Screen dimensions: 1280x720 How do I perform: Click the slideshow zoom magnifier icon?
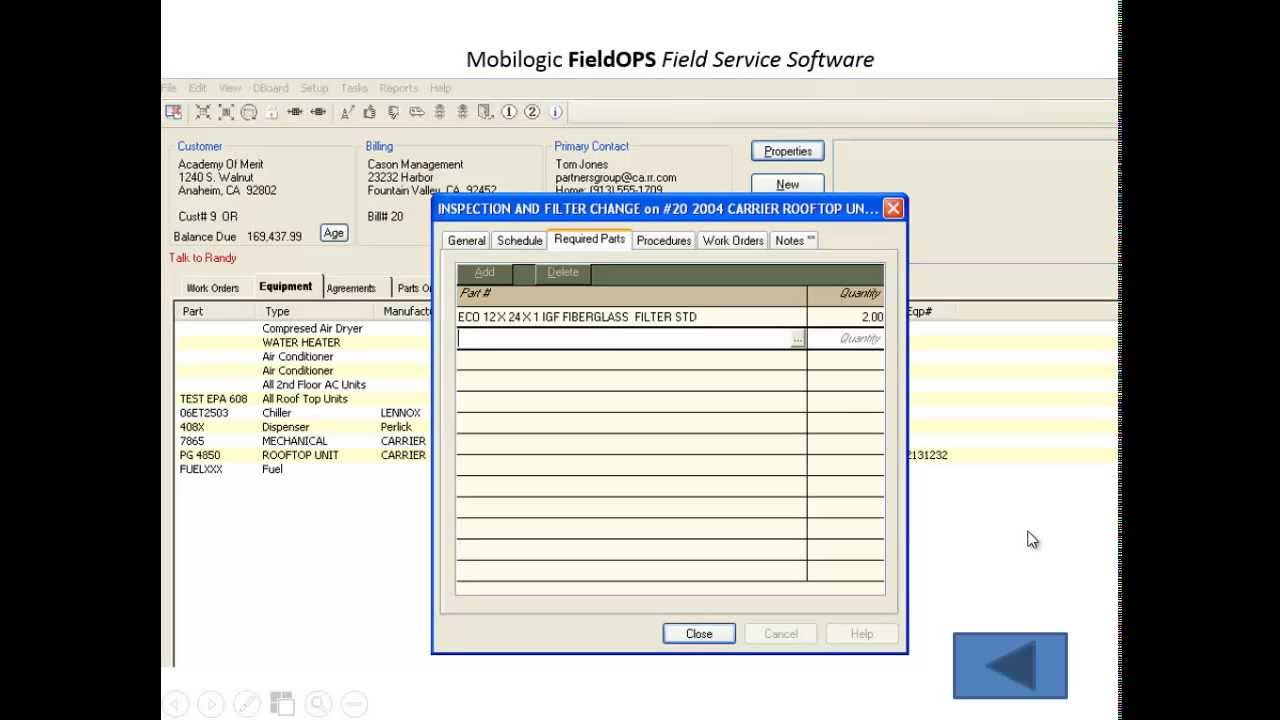(318, 703)
